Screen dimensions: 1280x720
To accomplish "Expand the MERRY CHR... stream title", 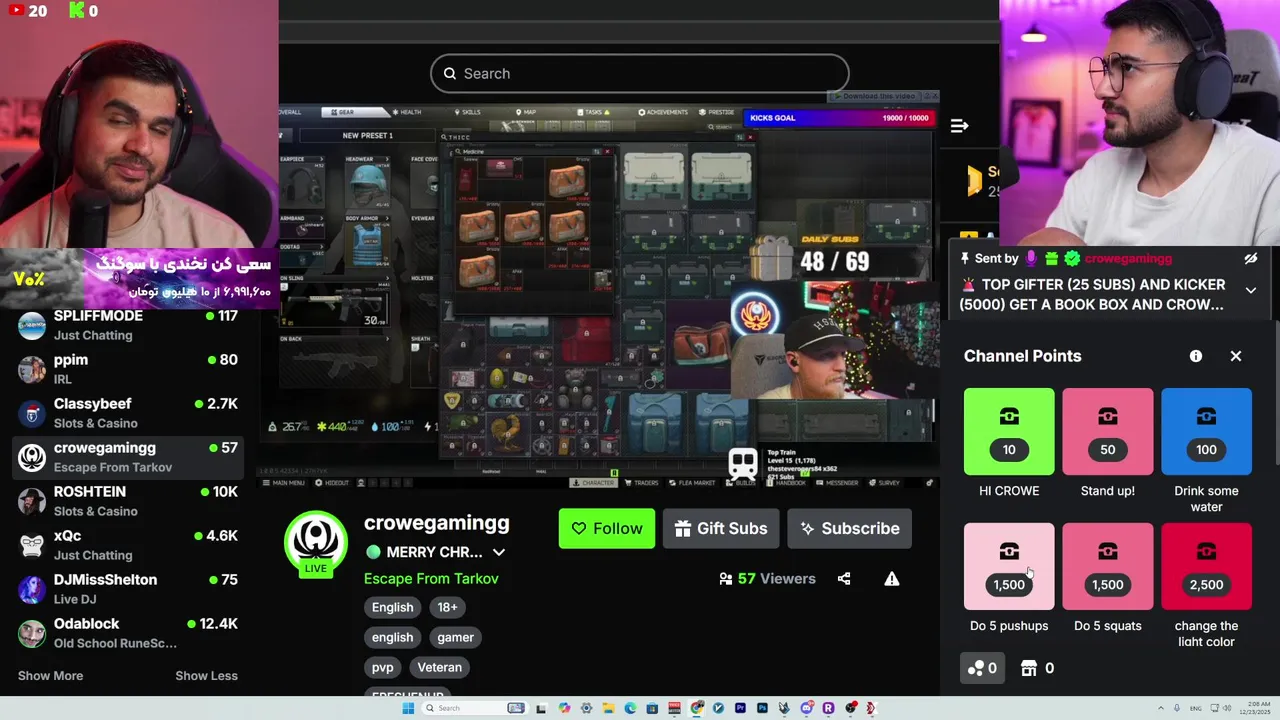I will click(499, 552).
